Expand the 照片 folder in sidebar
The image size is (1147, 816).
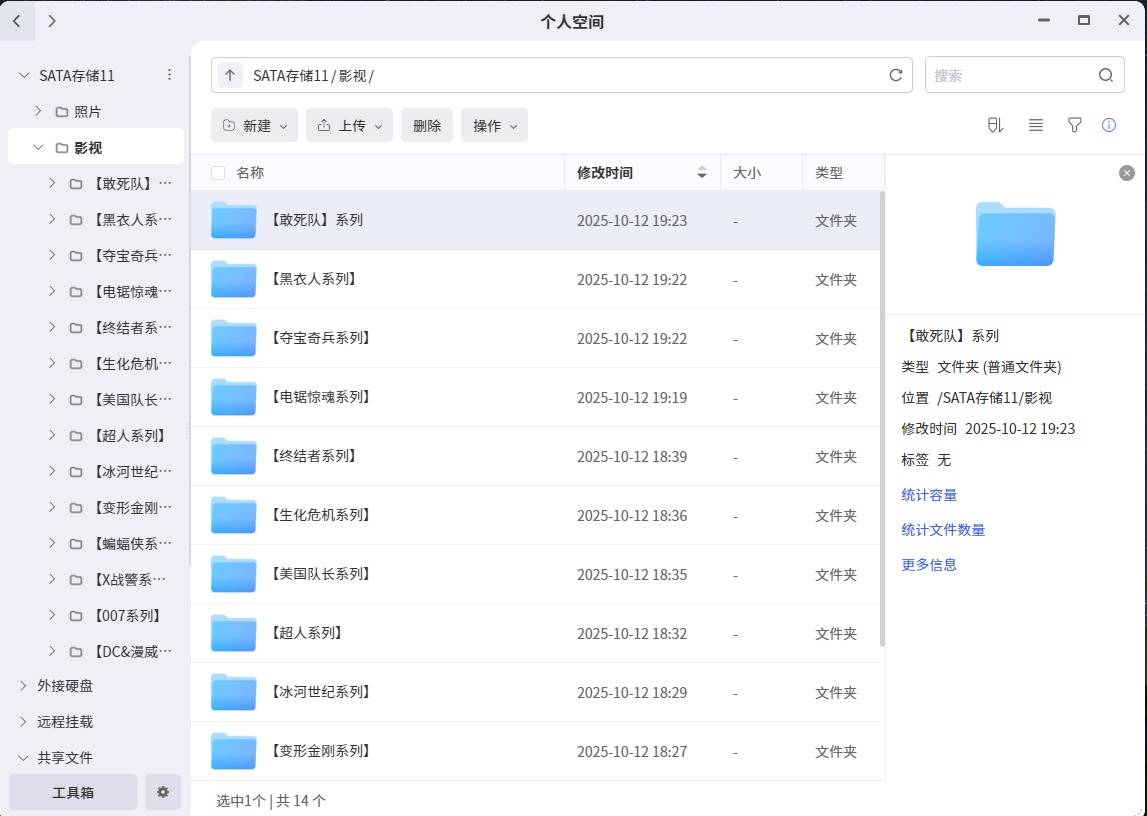point(38,111)
